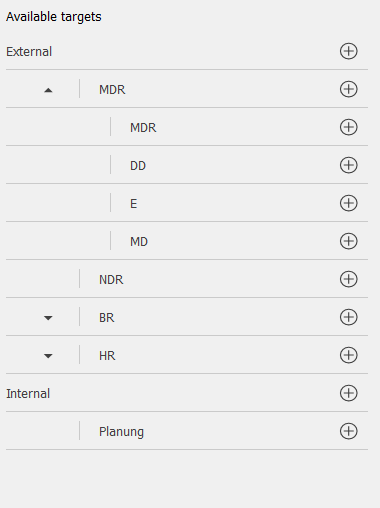Viewport: 380px width, 508px height.
Task: Add the Planung target
Action: pyautogui.click(x=349, y=431)
